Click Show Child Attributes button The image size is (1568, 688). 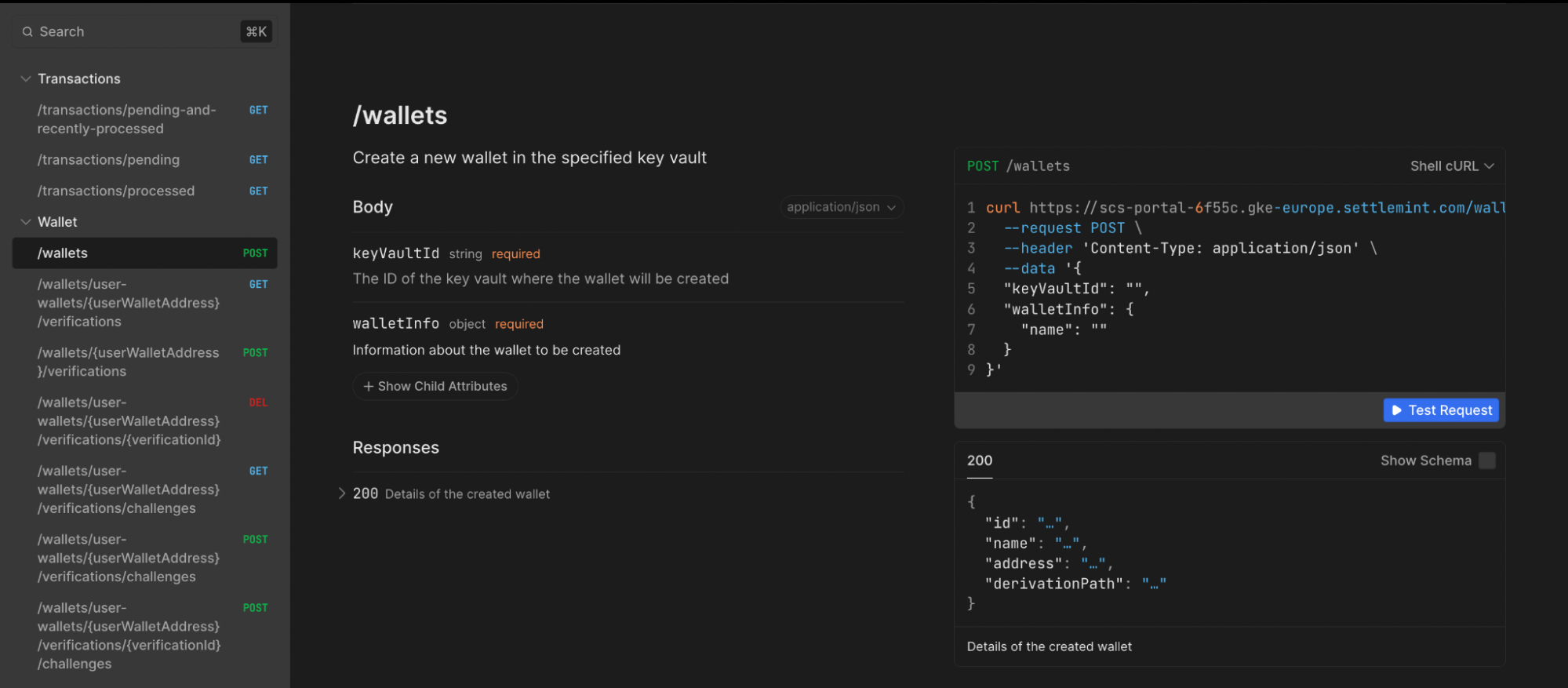435,386
